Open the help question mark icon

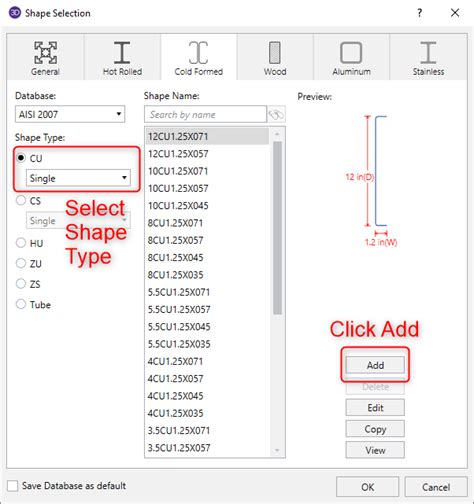coord(420,13)
